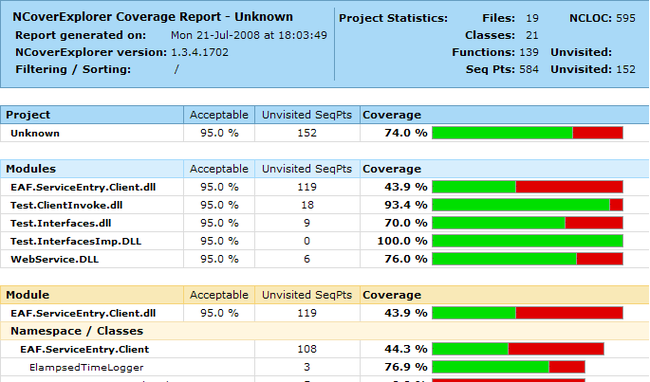Click the version number 1.3.4.1702
This screenshot has height=382, width=650.
click(x=199, y=52)
